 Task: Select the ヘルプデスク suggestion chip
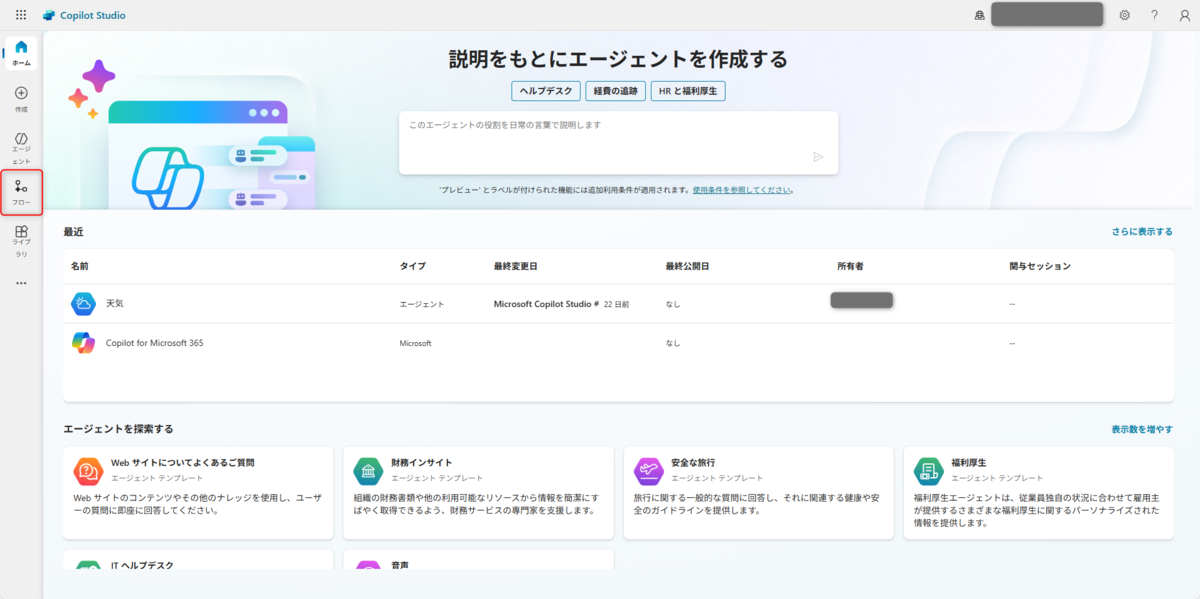point(546,91)
